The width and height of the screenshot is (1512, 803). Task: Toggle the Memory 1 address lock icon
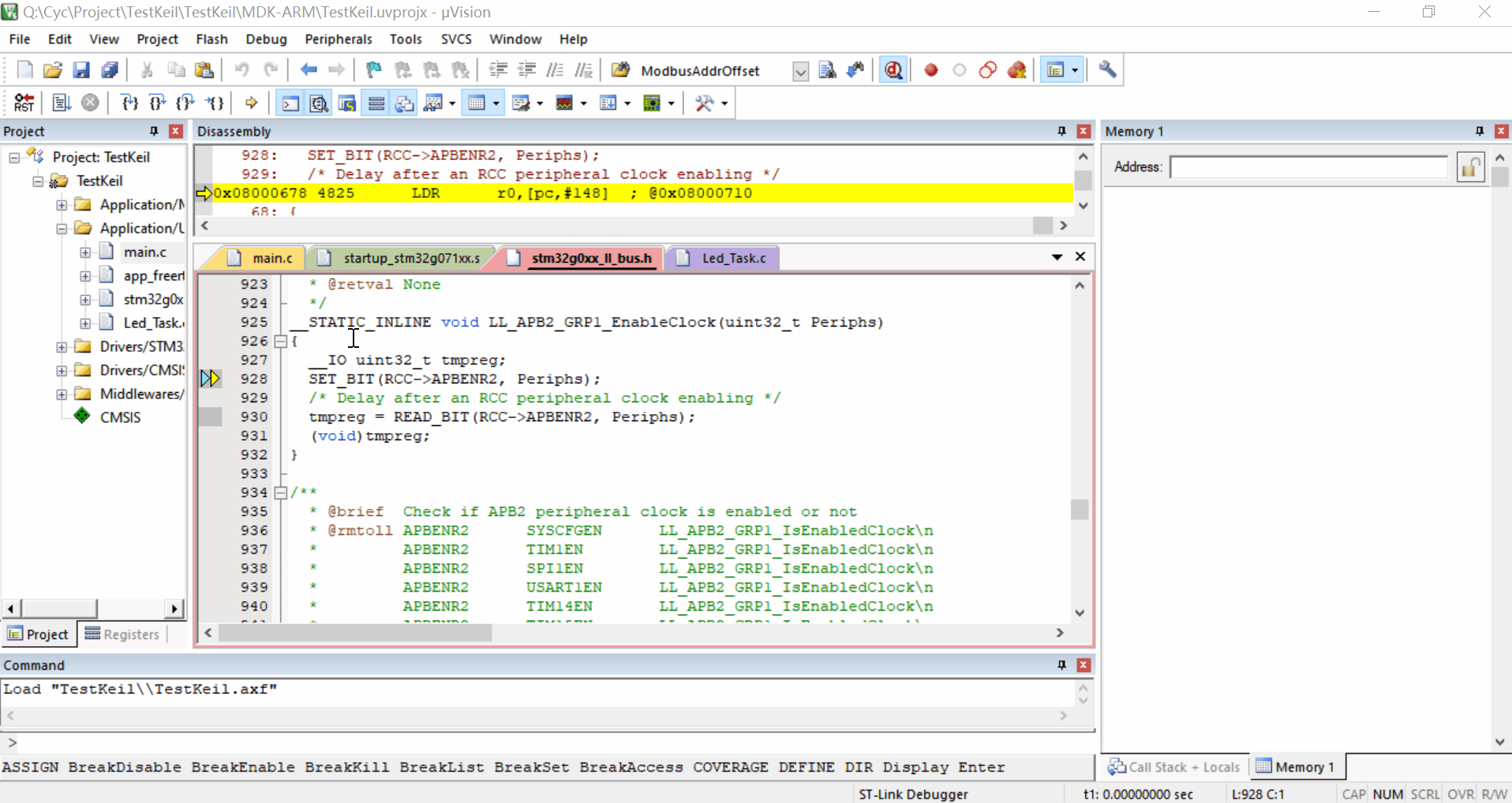point(1470,167)
